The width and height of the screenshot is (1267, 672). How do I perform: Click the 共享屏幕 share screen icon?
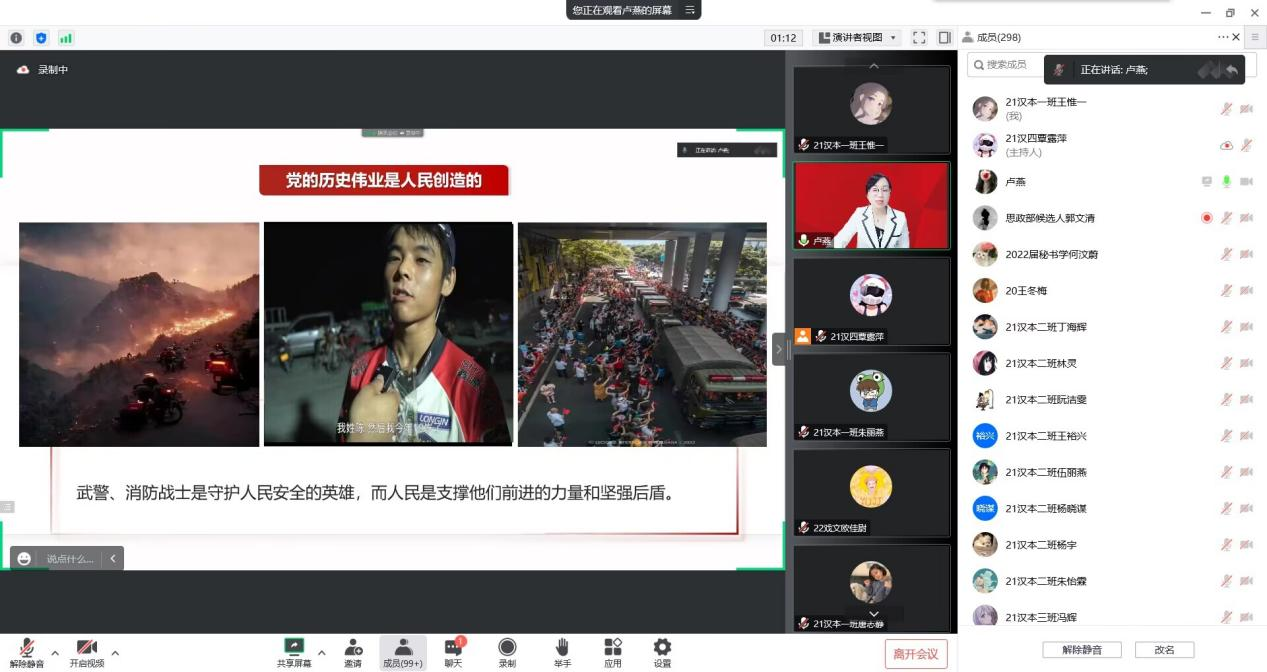[294, 653]
